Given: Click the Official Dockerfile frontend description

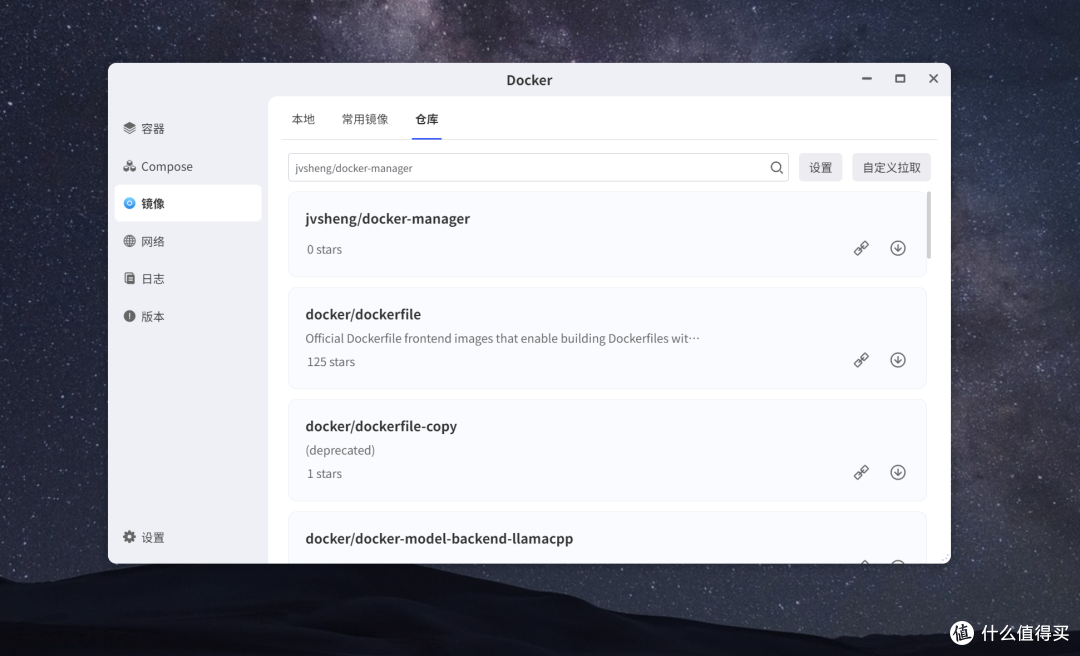Looking at the screenshot, I should (x=502, y=338).
